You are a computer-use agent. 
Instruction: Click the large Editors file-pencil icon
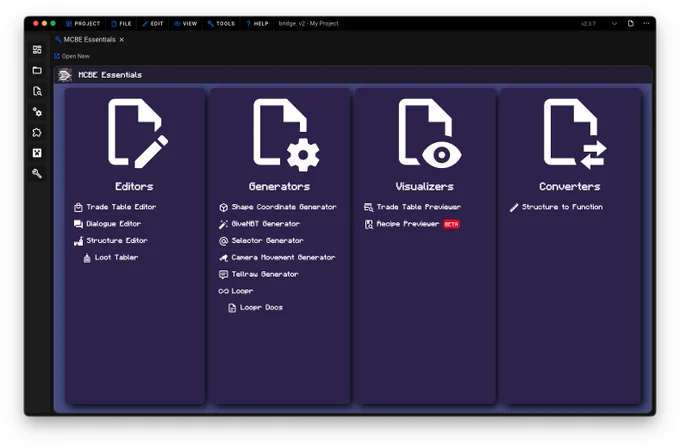[138, 133]
